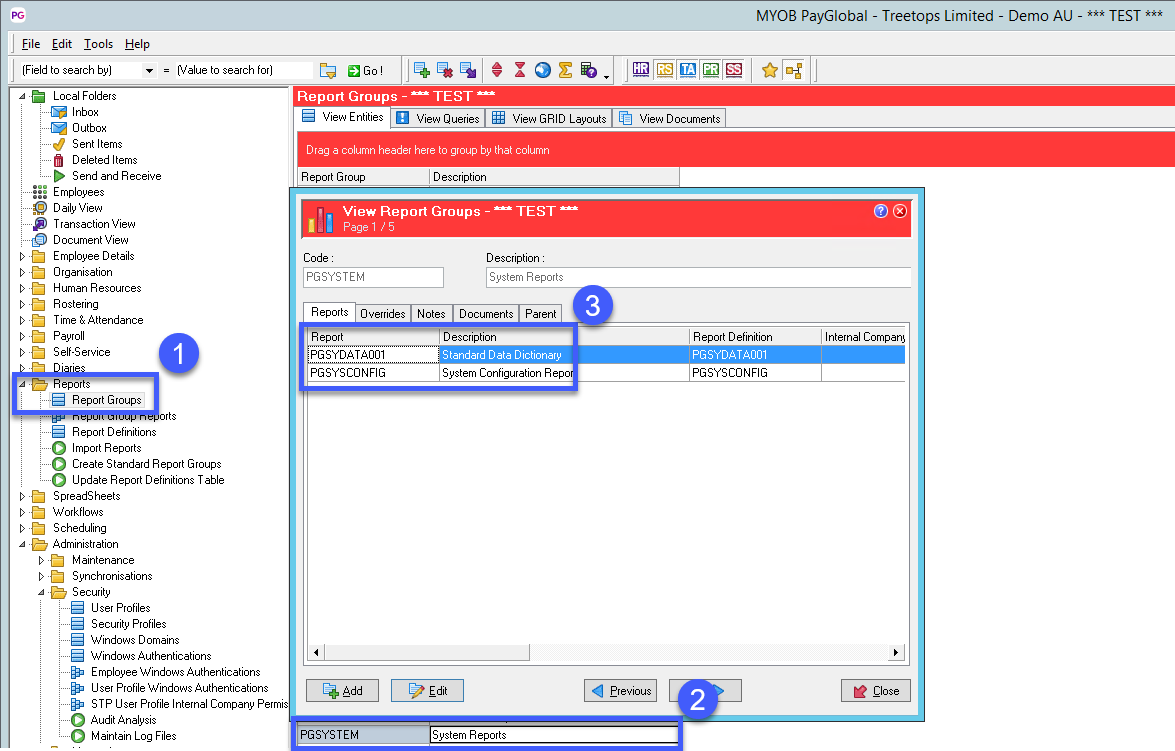Click the hourglass toolbar icon
The width and height of the screenshot is (1175, 751).
(x=520, y=70)
